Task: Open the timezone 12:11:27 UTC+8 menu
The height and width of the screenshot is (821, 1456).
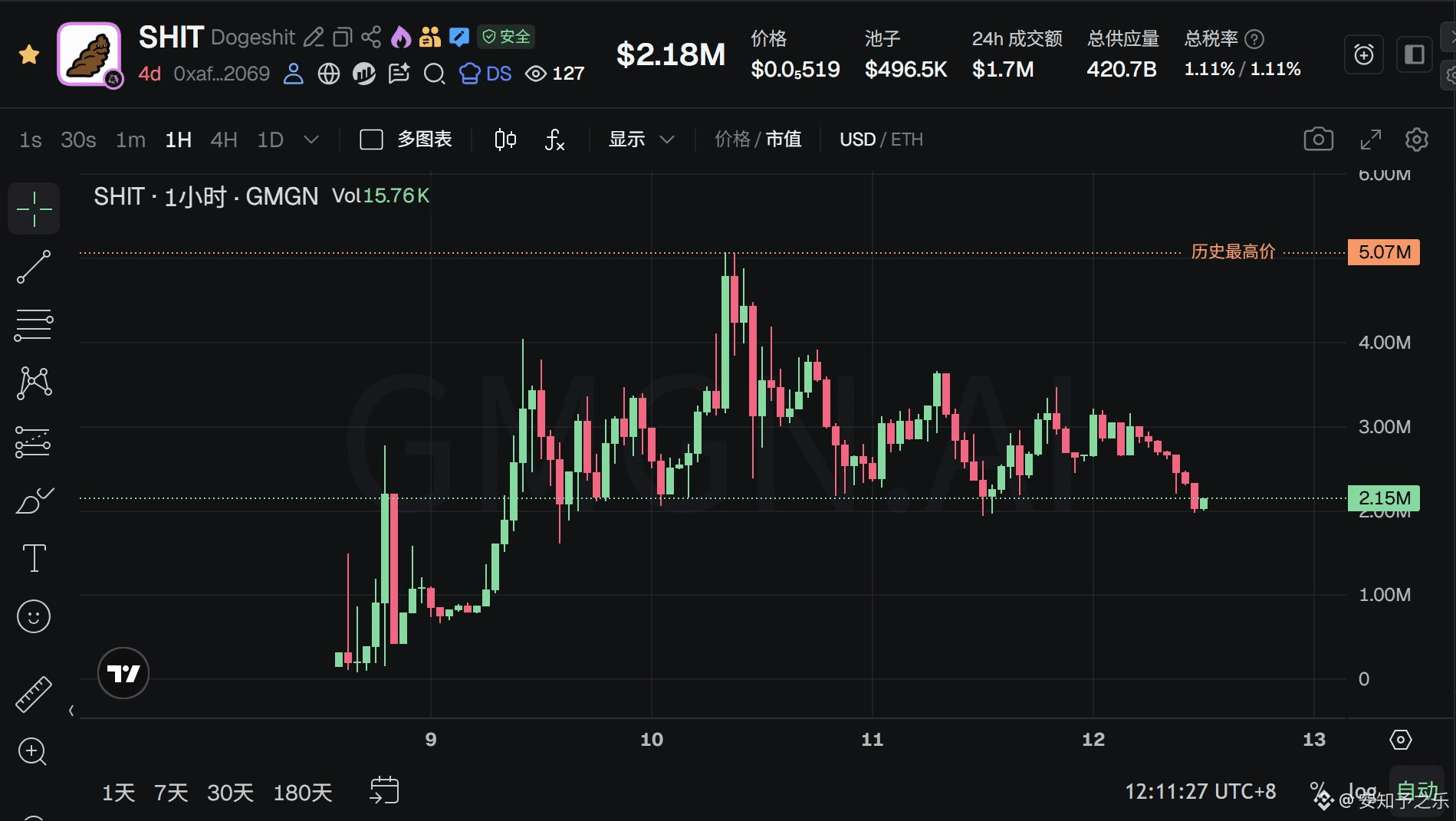Action: click(x=1201, y=791)
